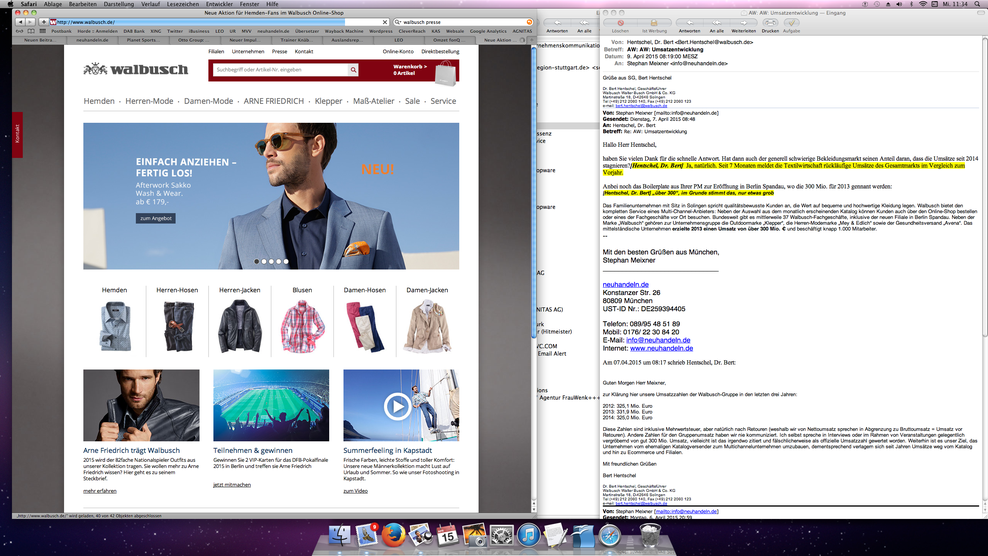Click Safari compass icon in the dock
The height and width of the screenshot is (556, 988).
pyautogui.click(x=610, y=536)
